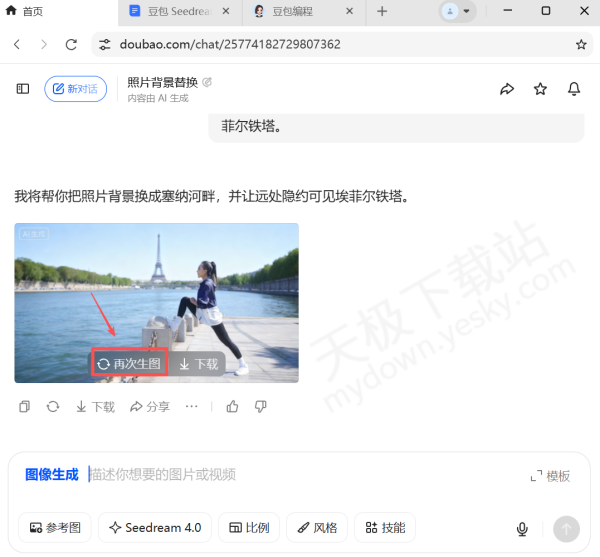Click 再次生图 to regenerate the image
The image size is (600, 557).
[129, 364]
